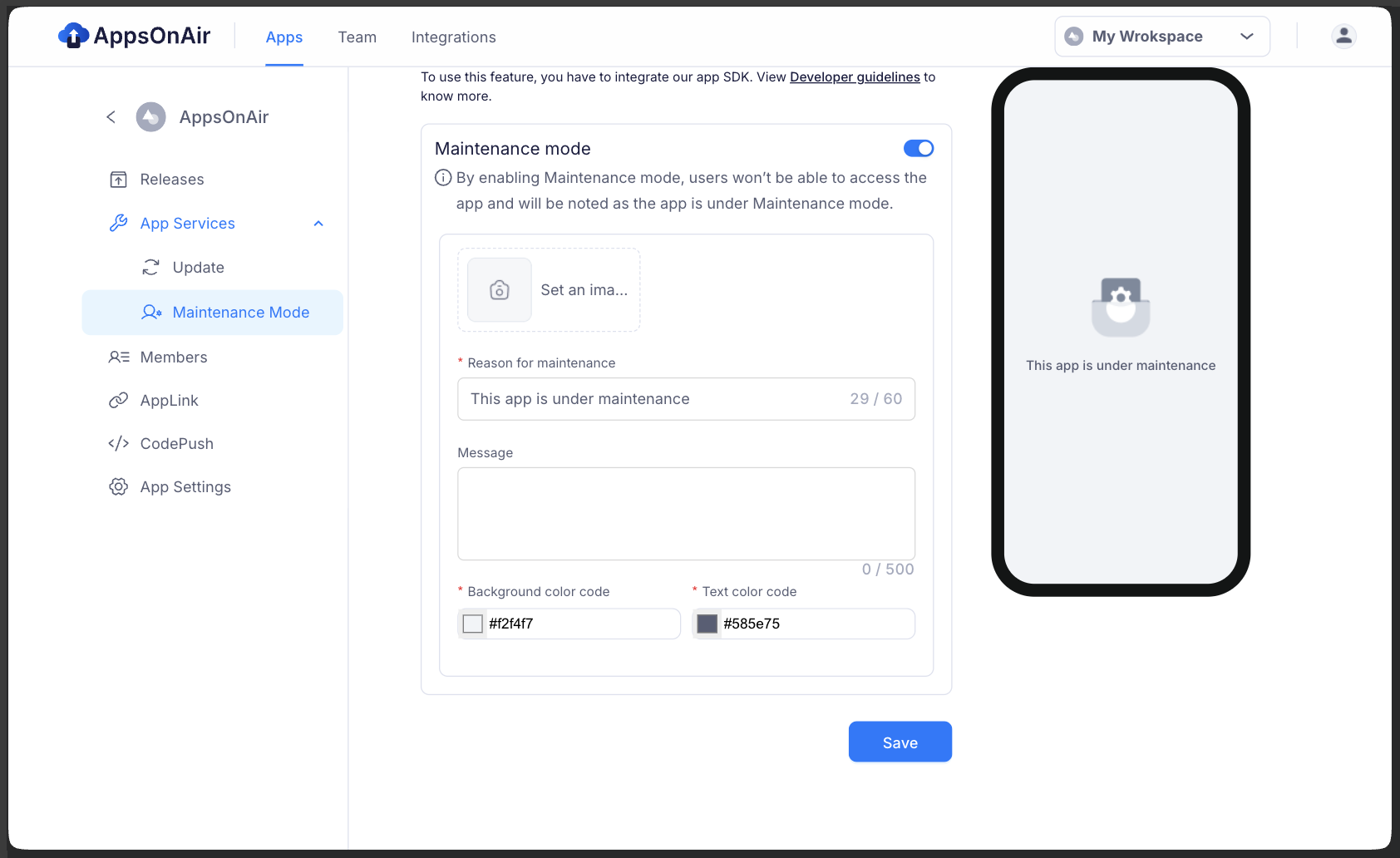Screen dimensions: 1400x858
Task: Click the App Services label
Action: (188, 224)
